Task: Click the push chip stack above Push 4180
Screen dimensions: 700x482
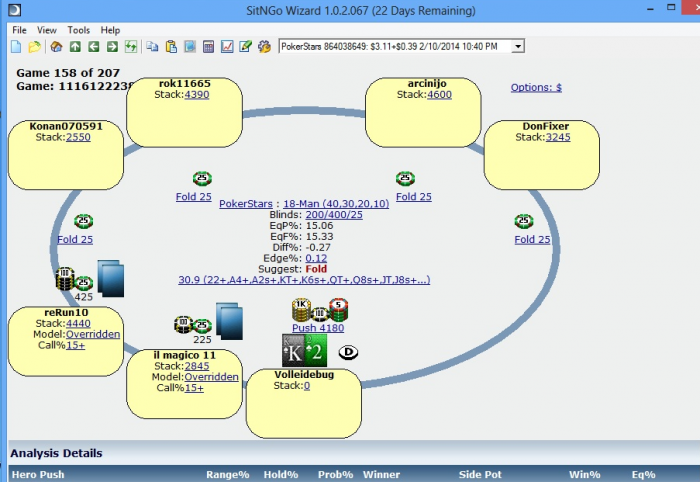Action: click(320, 310)
